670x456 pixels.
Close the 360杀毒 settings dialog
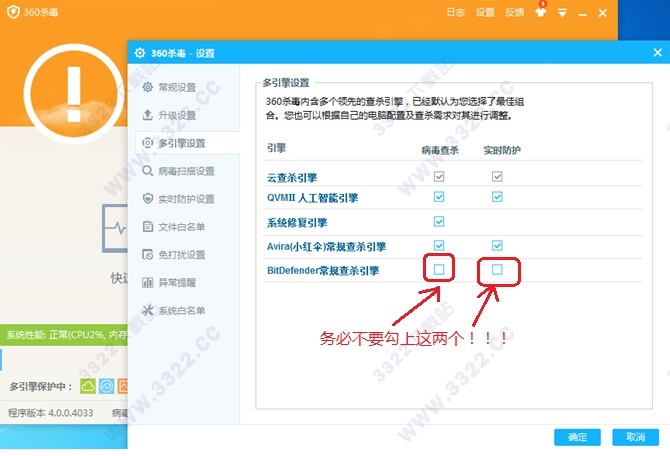[658, 53]
